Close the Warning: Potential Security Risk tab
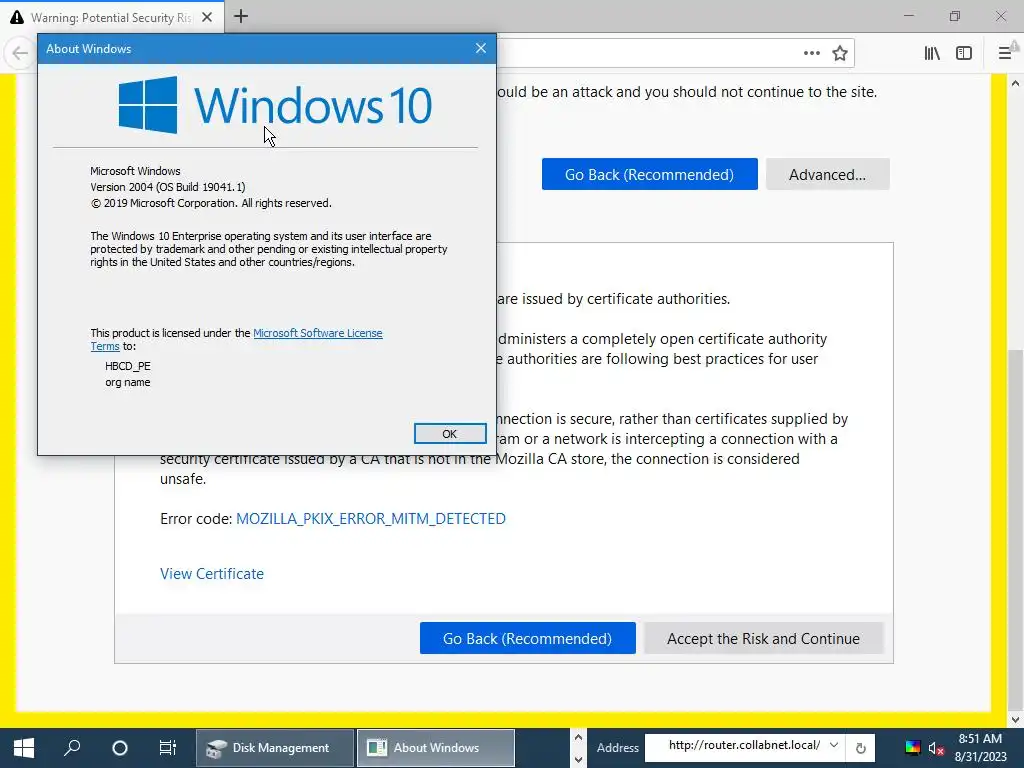This screenshot has width=1024, height=768. click(207, 17)
